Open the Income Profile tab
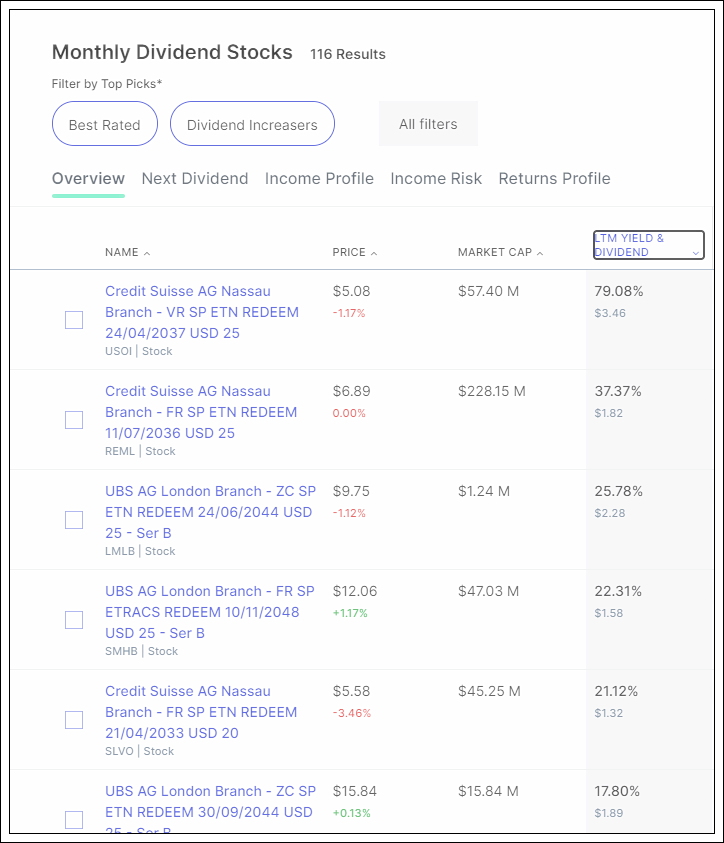The image size is (724, 843). pos(319,178)
